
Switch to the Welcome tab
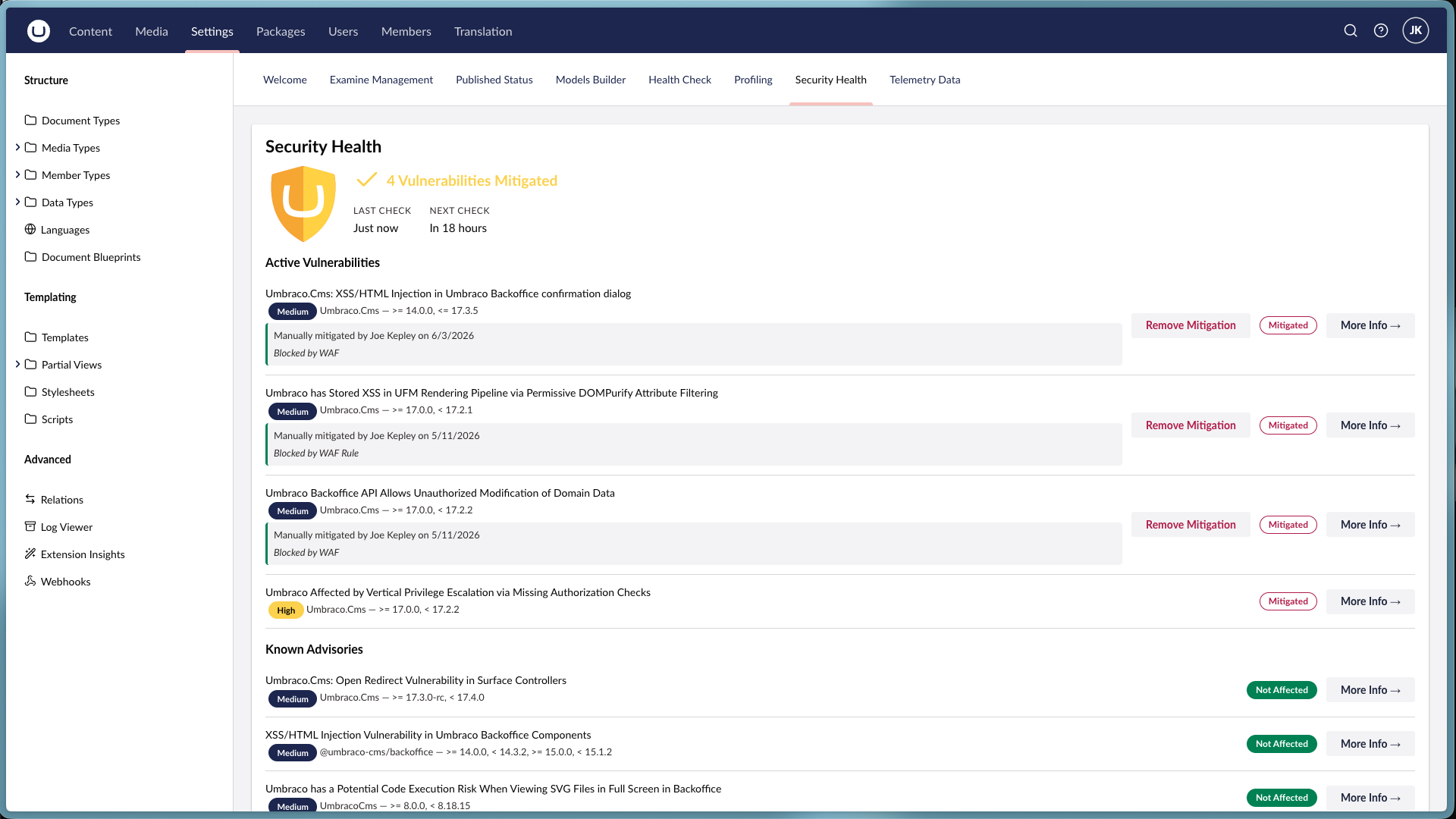pos(285,80)
